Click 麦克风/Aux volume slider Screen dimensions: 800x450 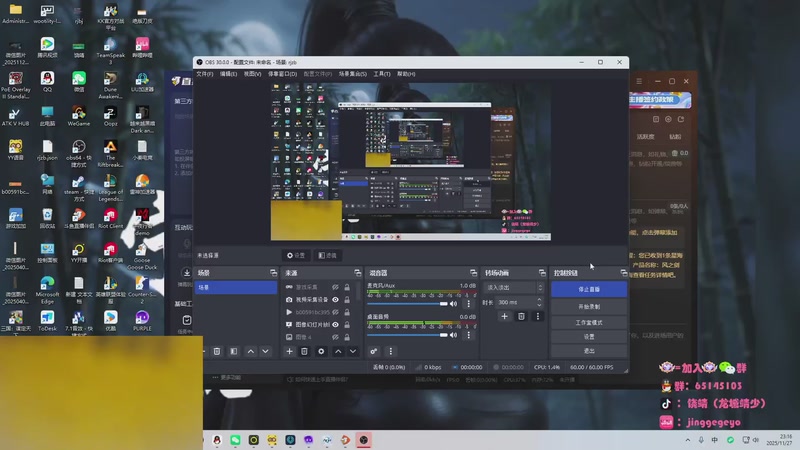(x=407, y=304)
